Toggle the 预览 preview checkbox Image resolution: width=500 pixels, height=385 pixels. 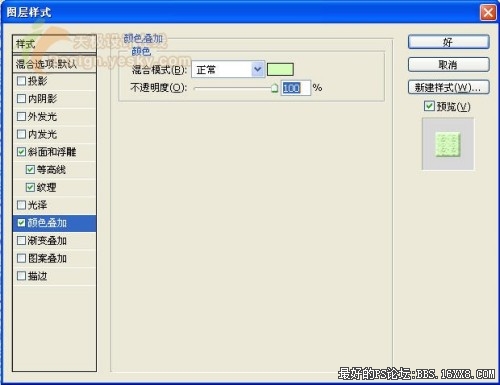(x=429, y=106)
